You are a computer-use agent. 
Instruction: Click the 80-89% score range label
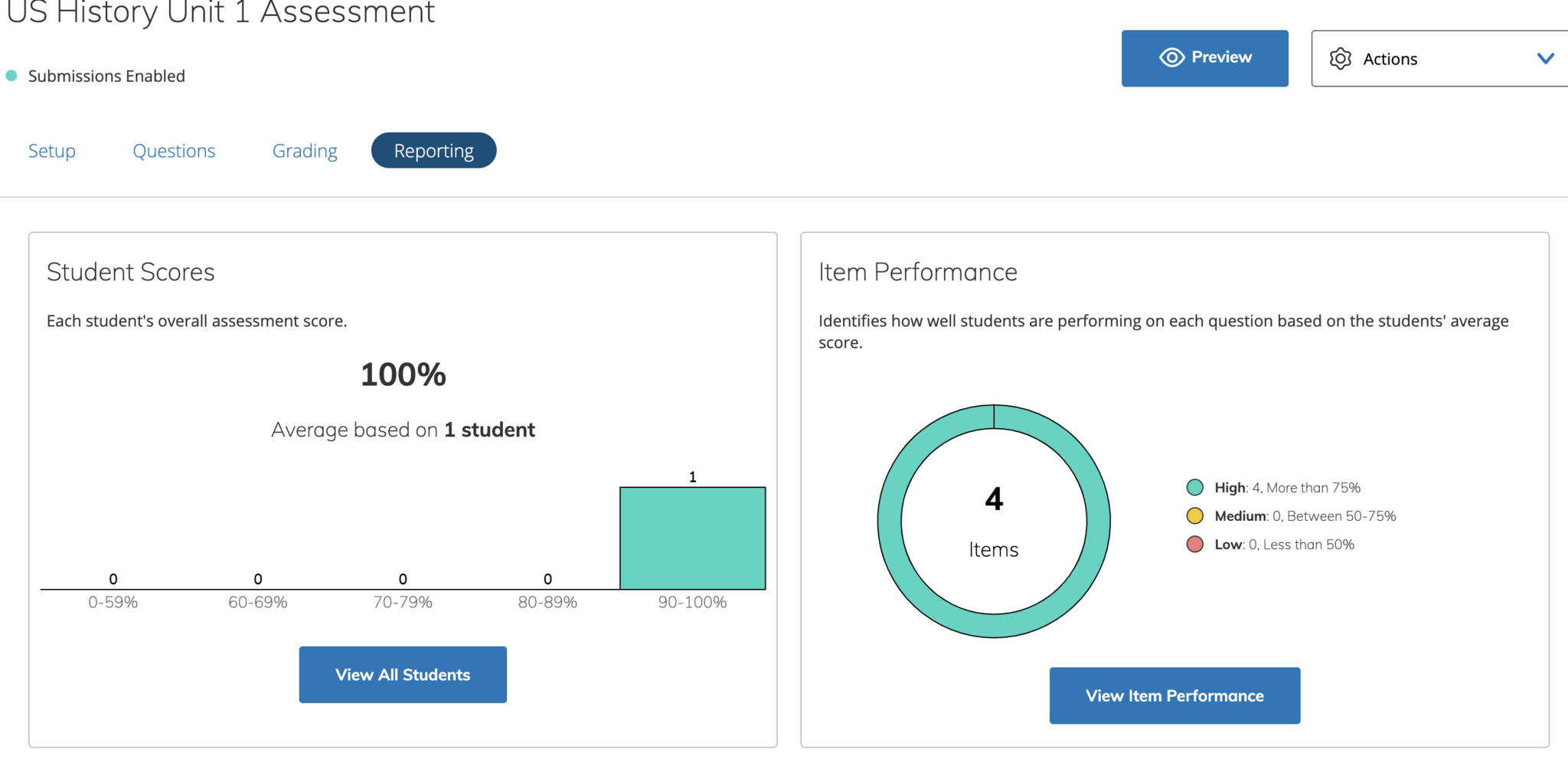(547, 603)
